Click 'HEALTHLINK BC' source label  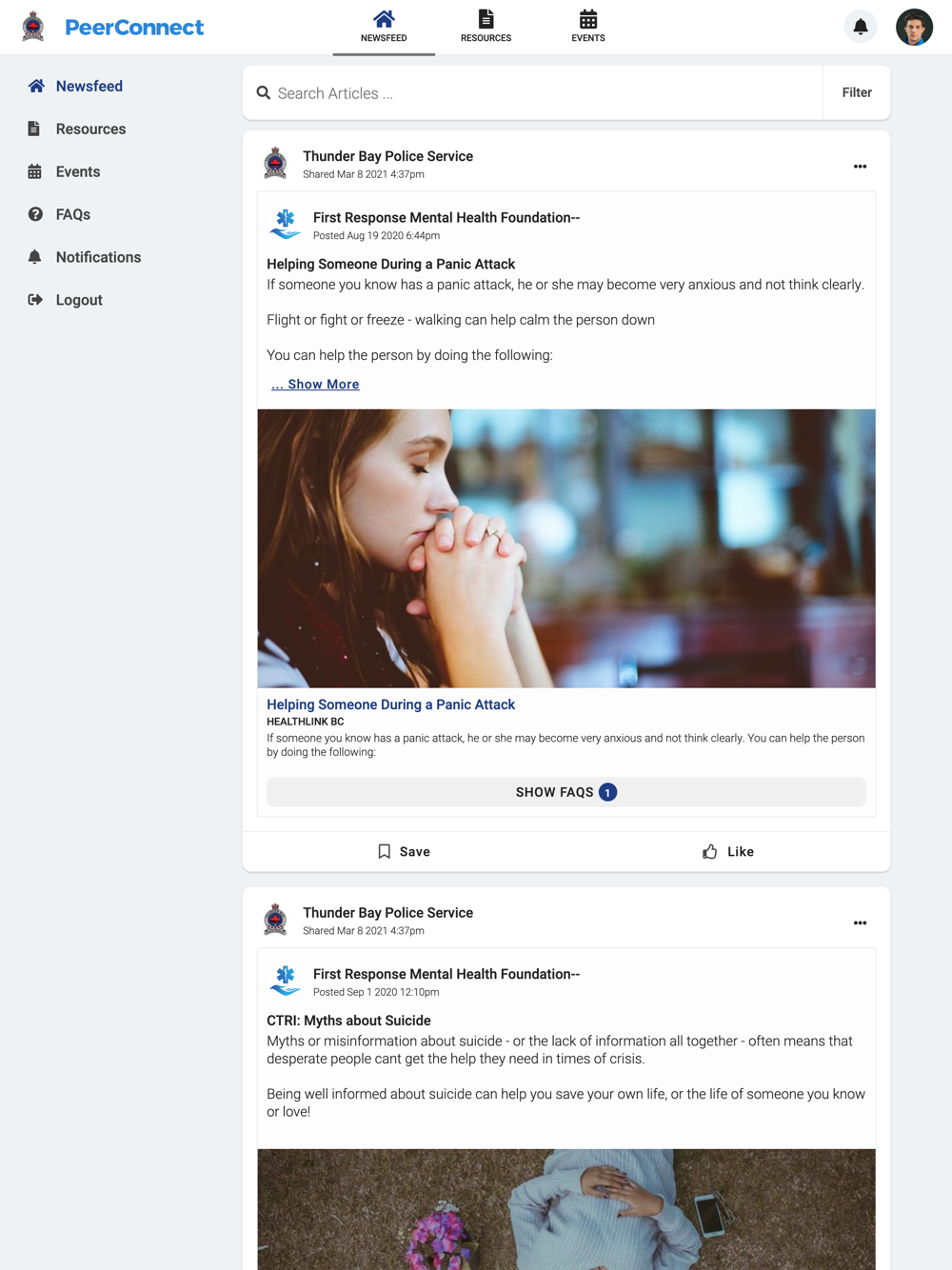306,722
